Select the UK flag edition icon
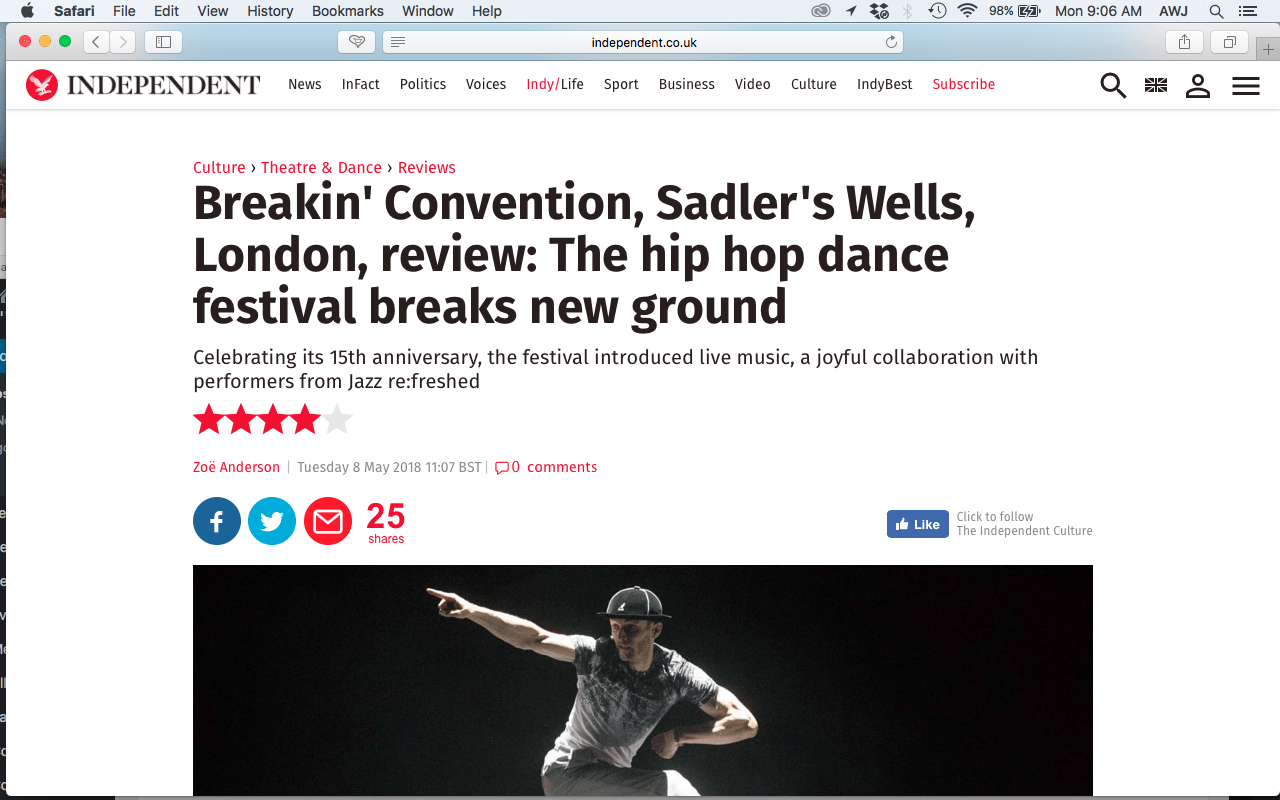The height and width of the screenshot is (800, 1280). 1156,85
